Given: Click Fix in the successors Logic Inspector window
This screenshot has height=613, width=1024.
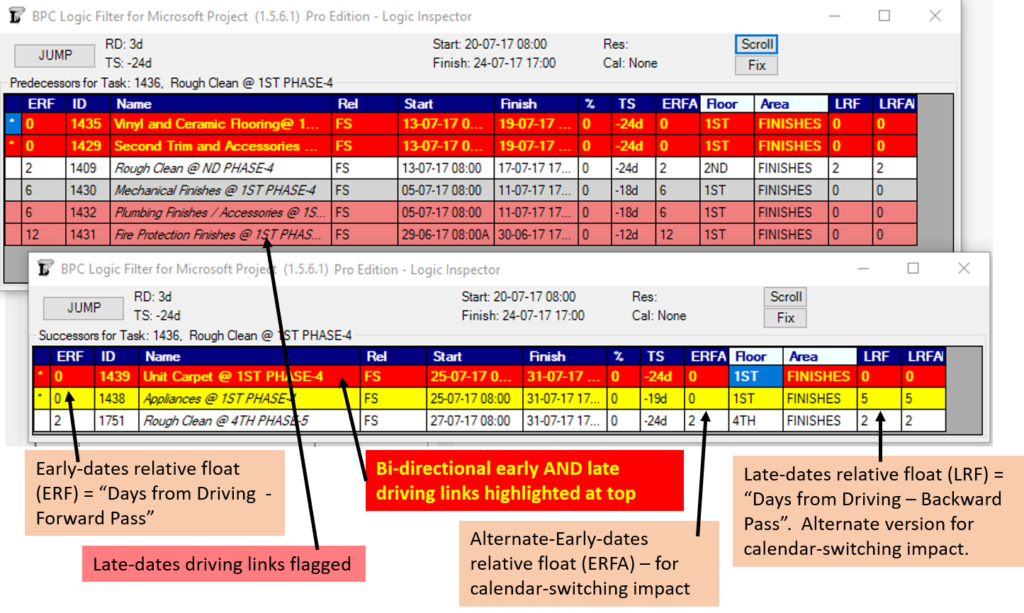Looking at the screenshot, I should pyautogui.click(x=785, y=317).
